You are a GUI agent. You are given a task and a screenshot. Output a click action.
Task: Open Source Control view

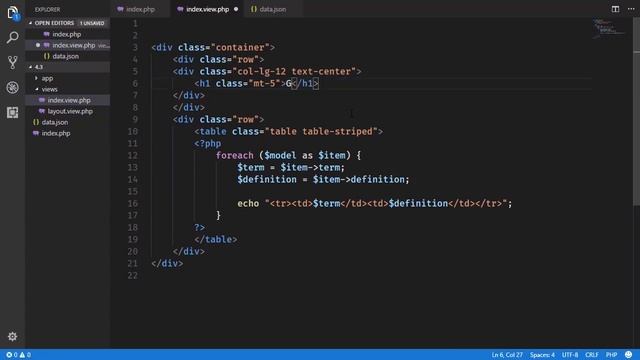pyautogui.click(x=13, y=62)
